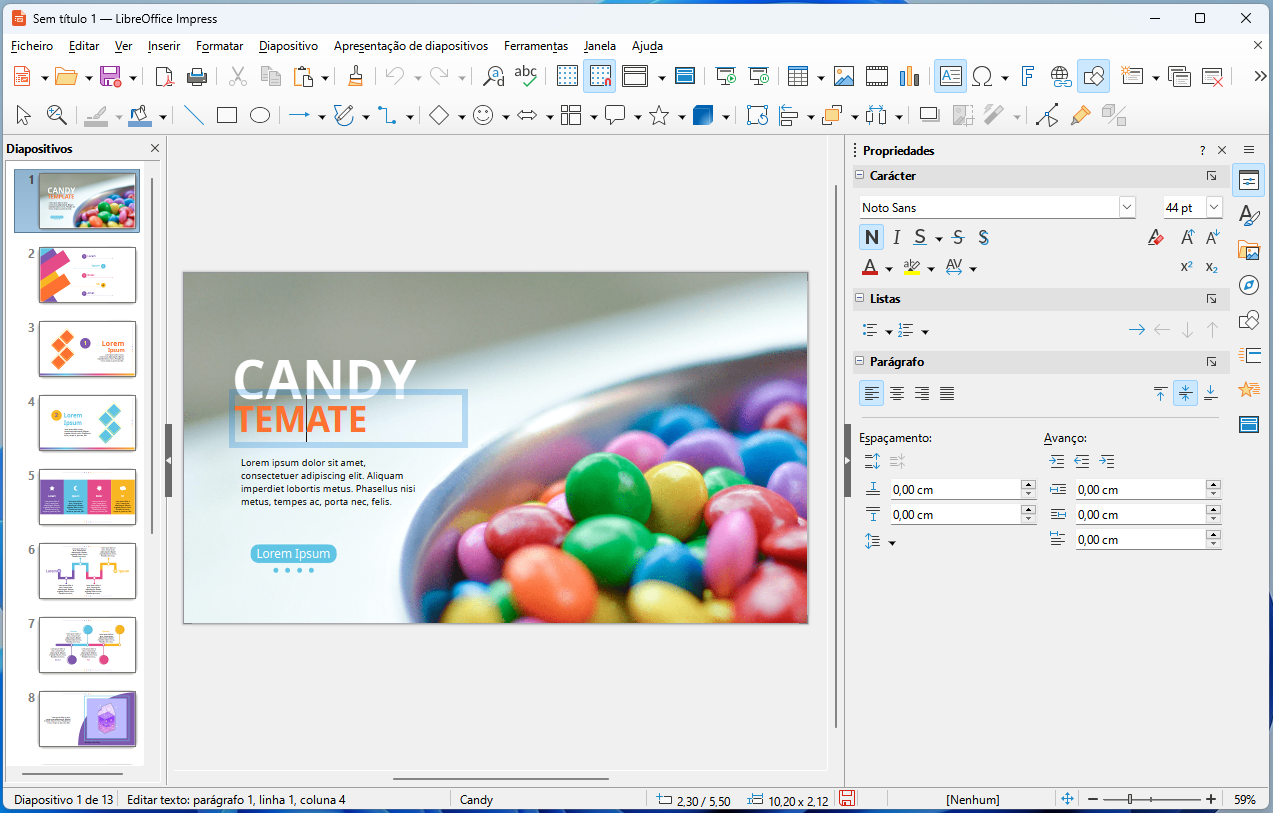
Task: Select the Rectangle drawing tool
Action: (x=227, y=116)
